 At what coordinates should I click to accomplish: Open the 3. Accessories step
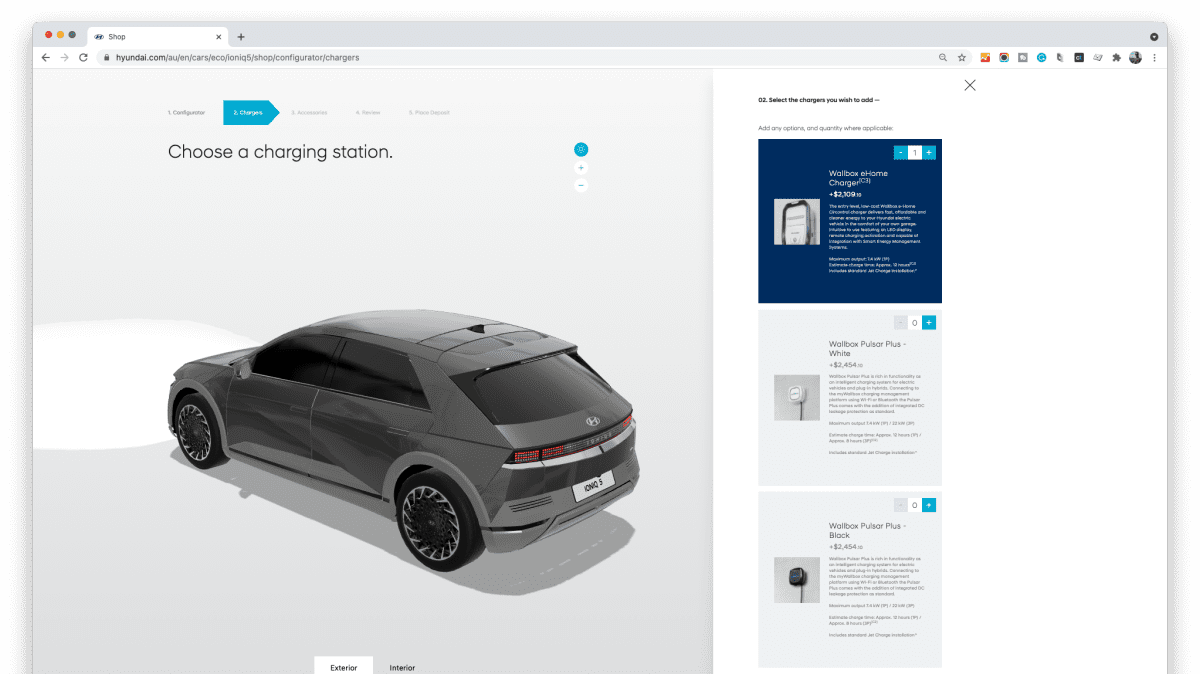(x=309, y=113)
